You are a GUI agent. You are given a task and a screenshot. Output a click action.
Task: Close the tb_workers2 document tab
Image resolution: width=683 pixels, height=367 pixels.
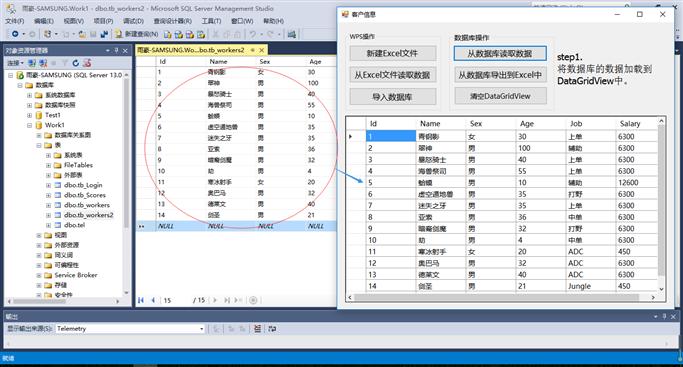[262, 50]
